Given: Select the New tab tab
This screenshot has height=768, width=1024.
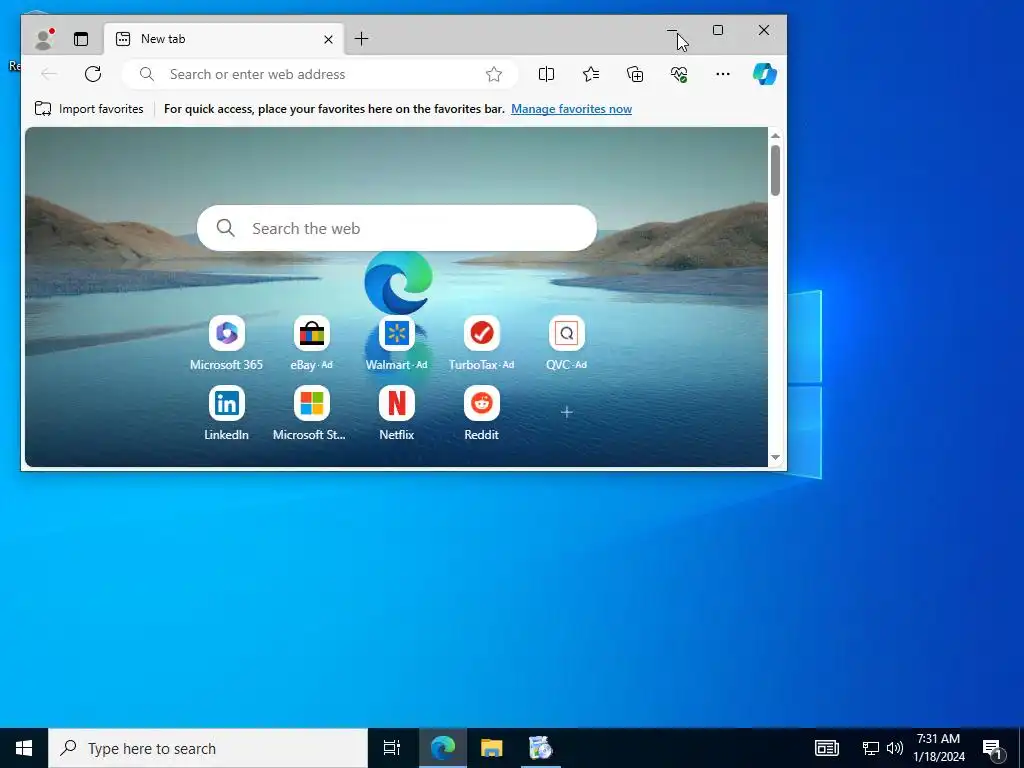Looking at the screenshot, I should (223, 39).
